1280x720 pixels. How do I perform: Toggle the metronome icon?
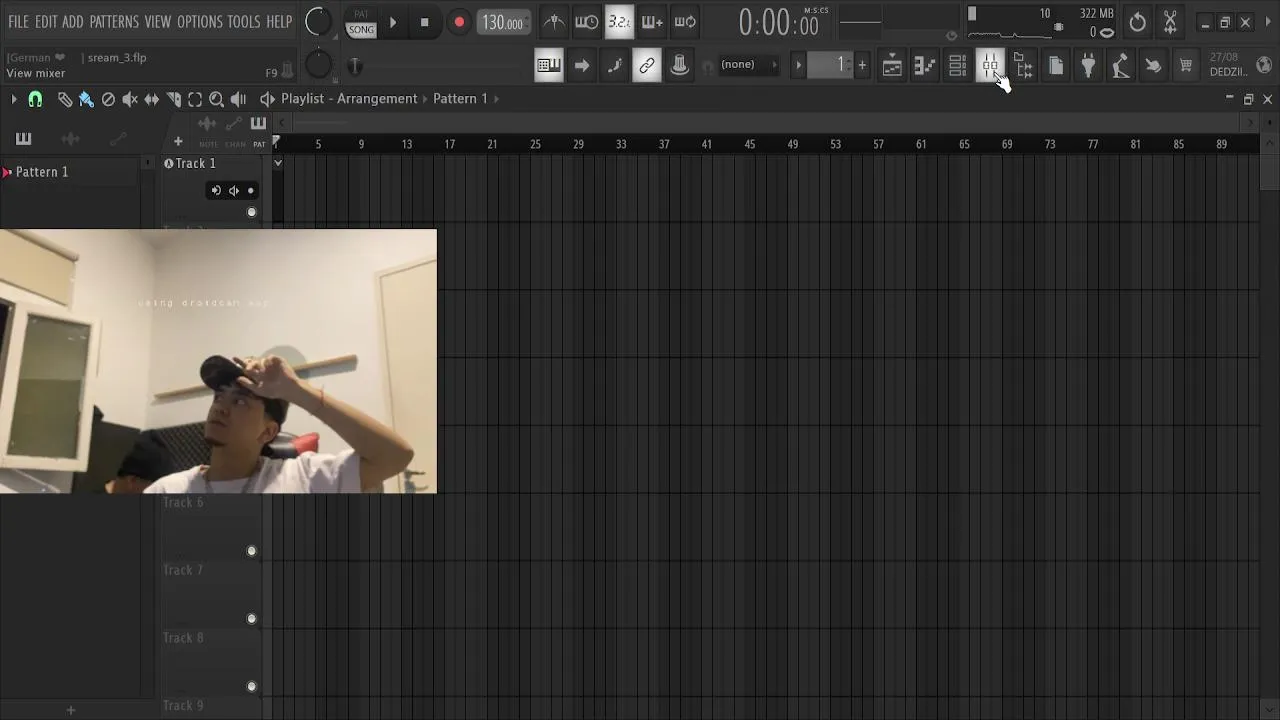tap(553, 22)
